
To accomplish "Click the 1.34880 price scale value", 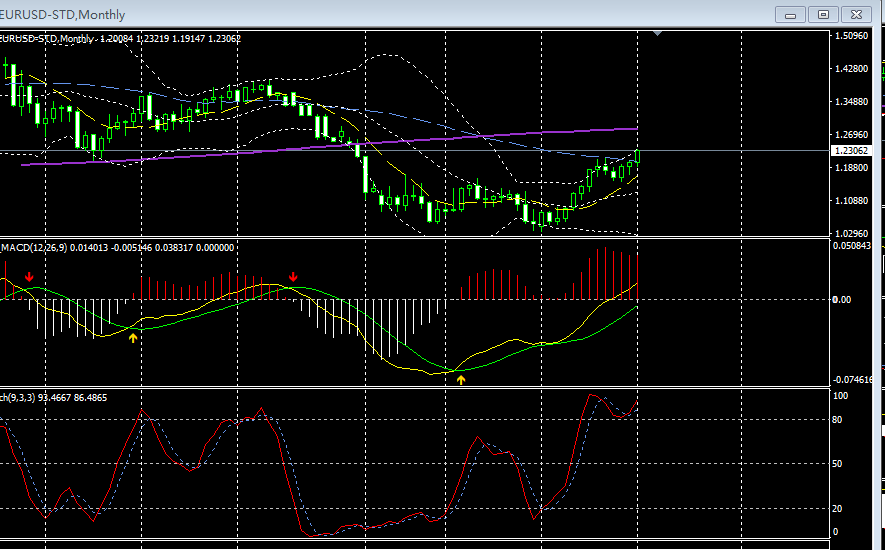I will click(850, 102).
